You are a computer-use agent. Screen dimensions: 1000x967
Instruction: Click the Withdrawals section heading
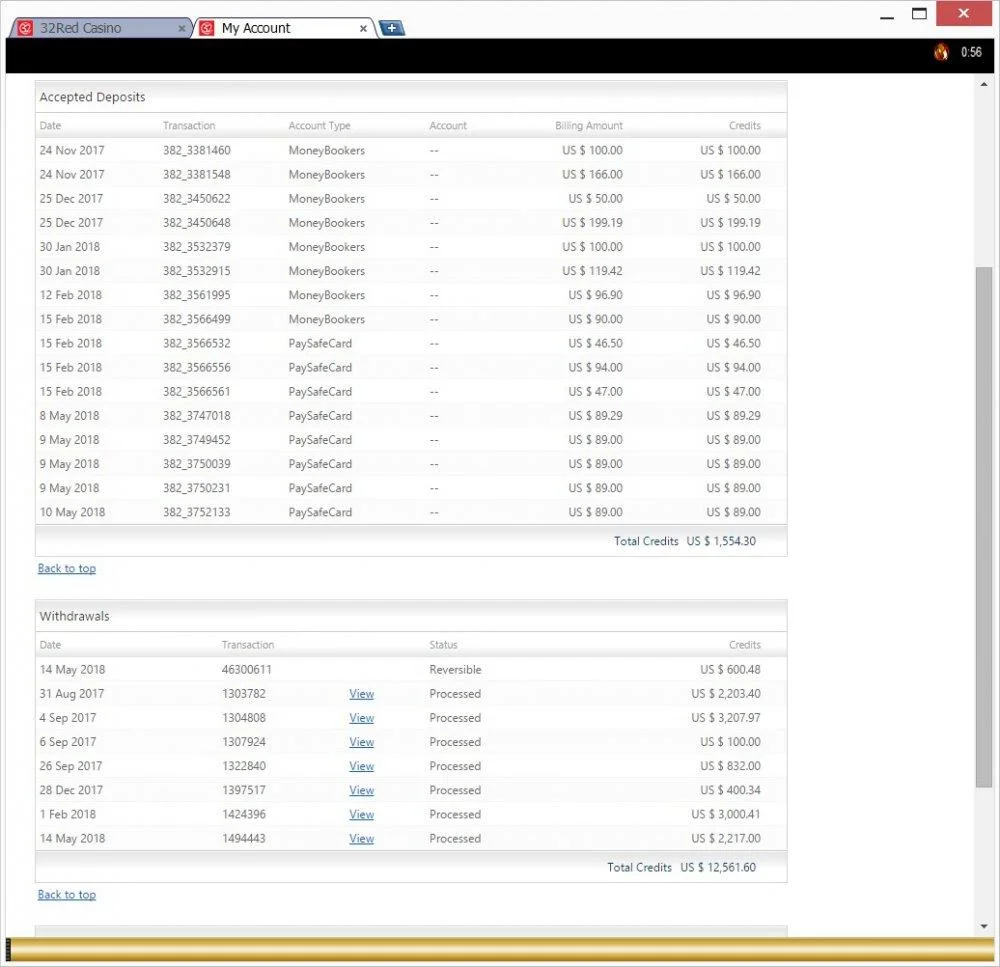coord(75,616)
